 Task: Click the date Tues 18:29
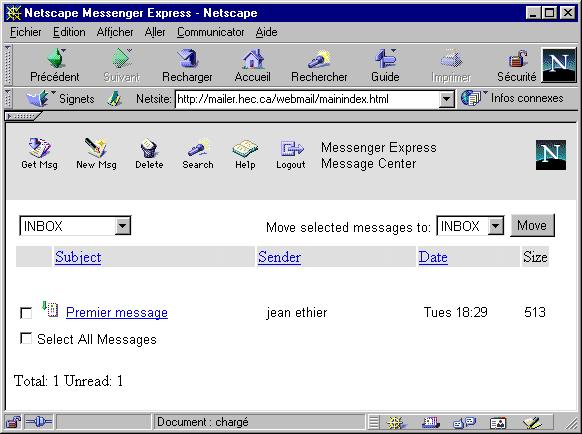pyautogui.click(x=455, y=312)
